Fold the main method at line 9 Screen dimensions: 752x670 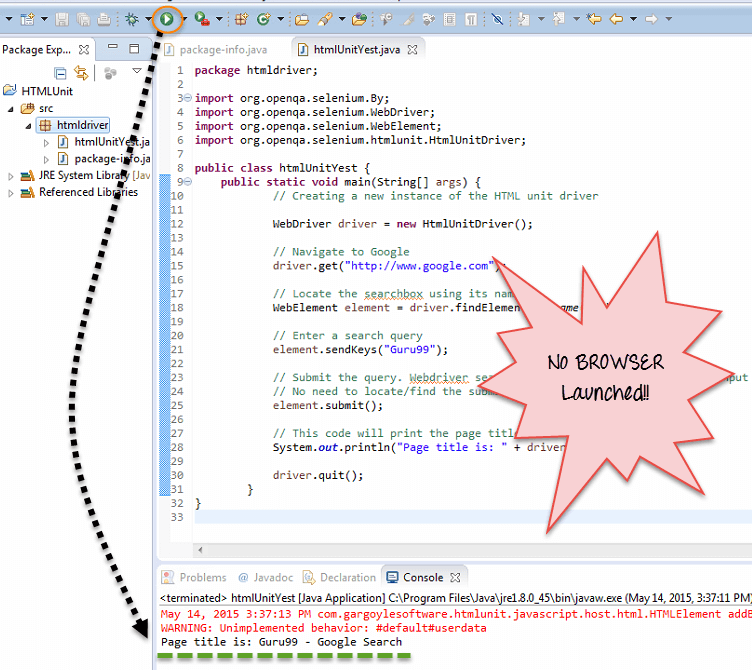tap(189, 182)
